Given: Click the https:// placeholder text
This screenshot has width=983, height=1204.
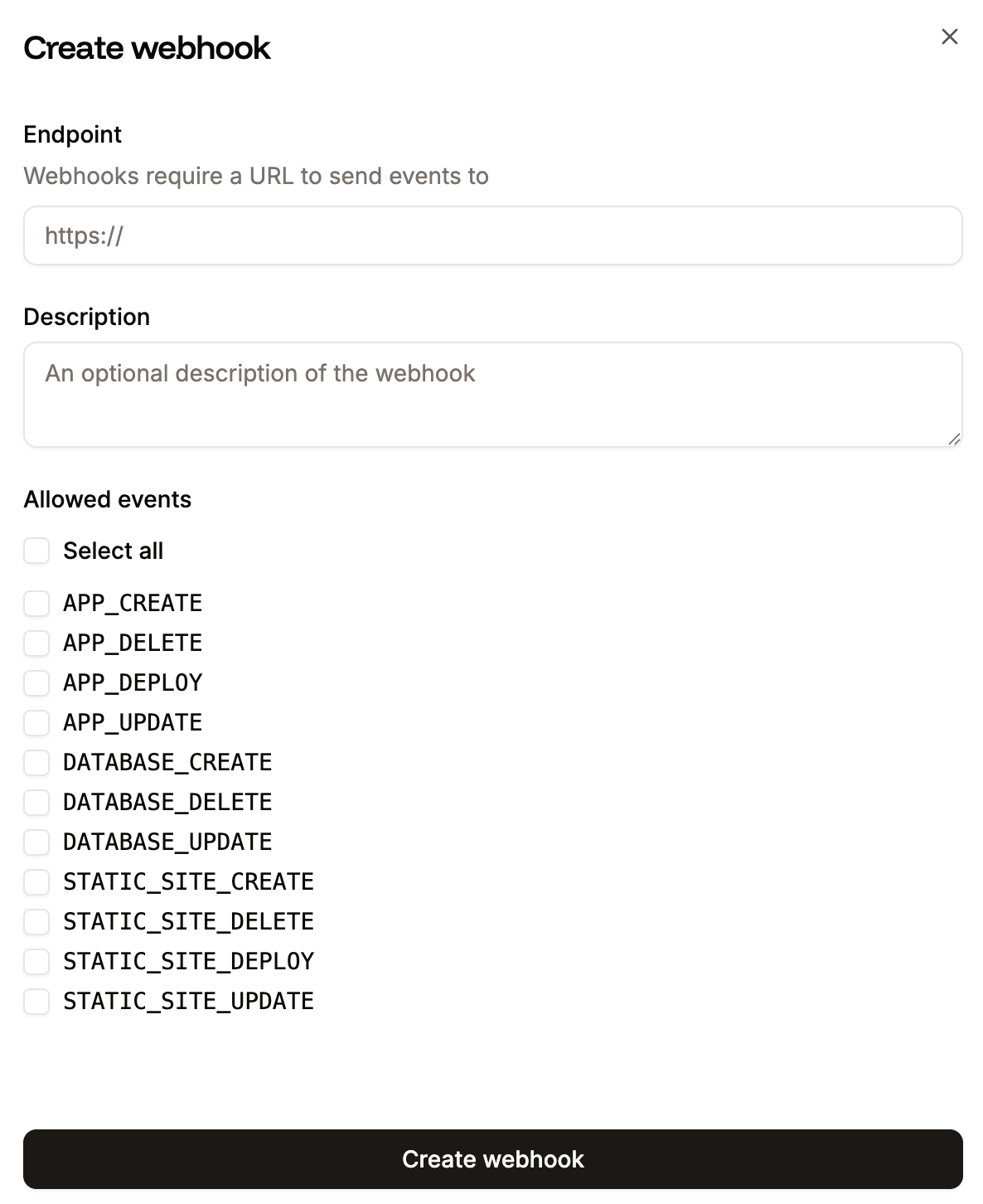Looking at the screenshot, I should tap(83, 235).
